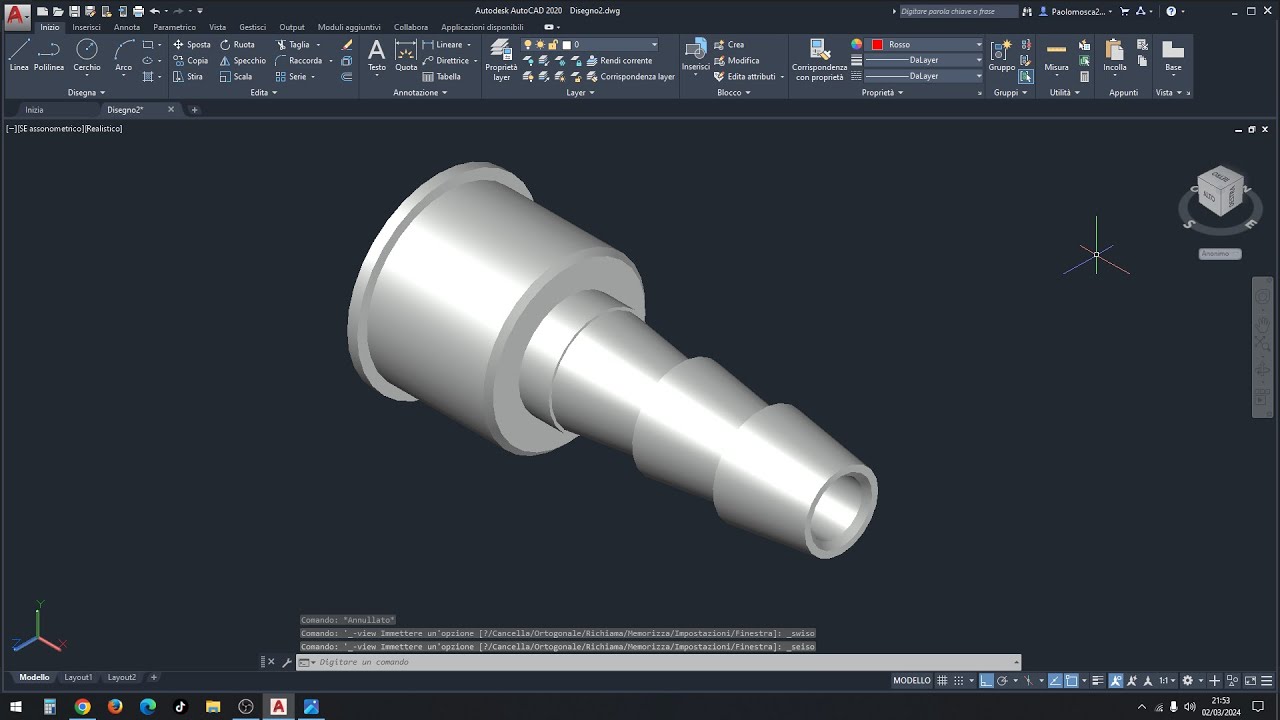
Task: Toggle snap mode in status bar
Action: coord(959,680)
